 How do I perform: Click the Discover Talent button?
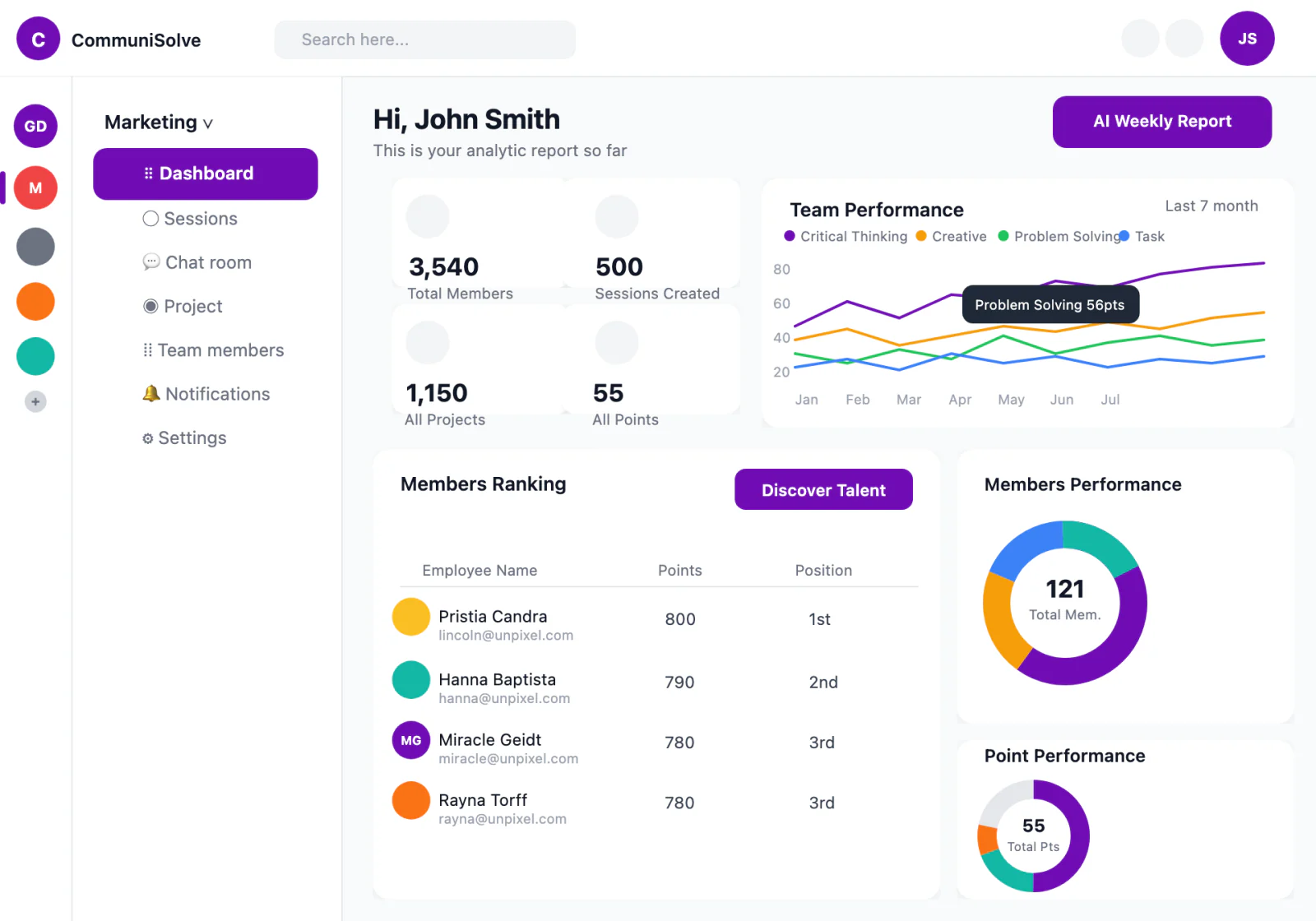point(823,490)
